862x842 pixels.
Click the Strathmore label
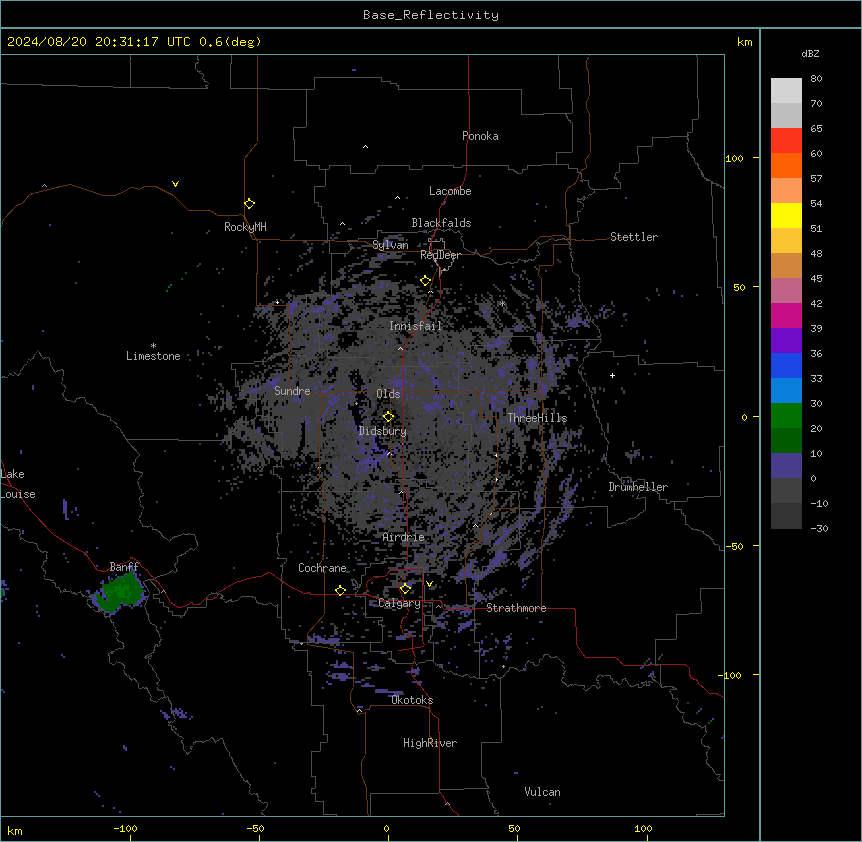[516, 608]
